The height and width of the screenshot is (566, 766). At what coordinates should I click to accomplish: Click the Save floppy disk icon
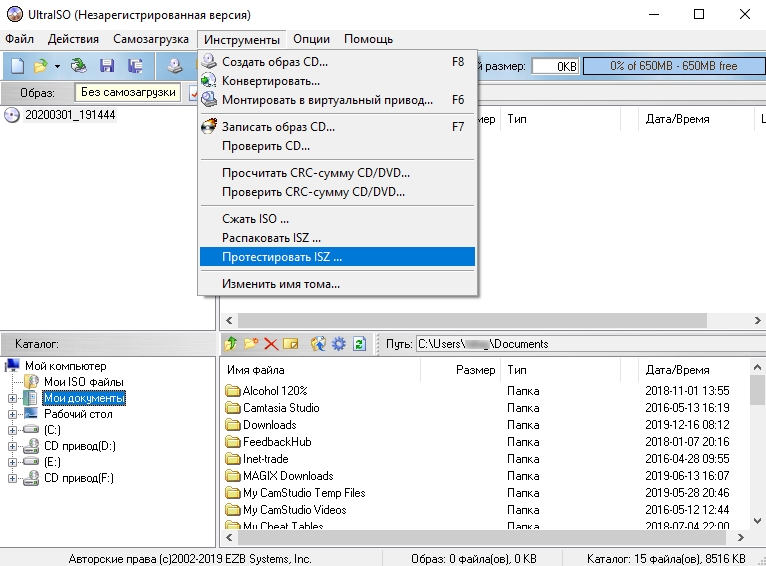pyautogui.click(x=106, y=66)
